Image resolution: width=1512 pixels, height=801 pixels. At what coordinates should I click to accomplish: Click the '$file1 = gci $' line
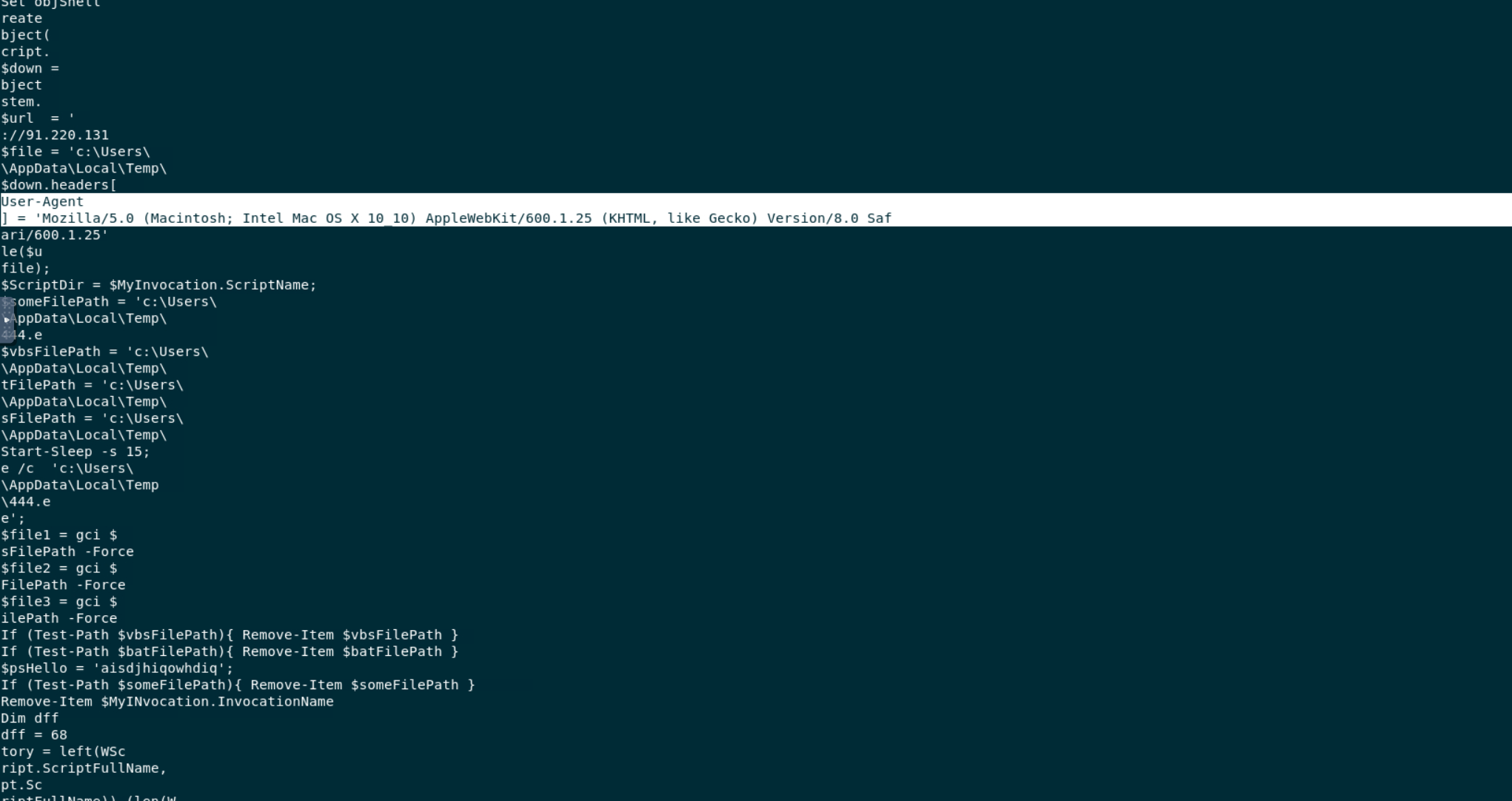(58, 534)
